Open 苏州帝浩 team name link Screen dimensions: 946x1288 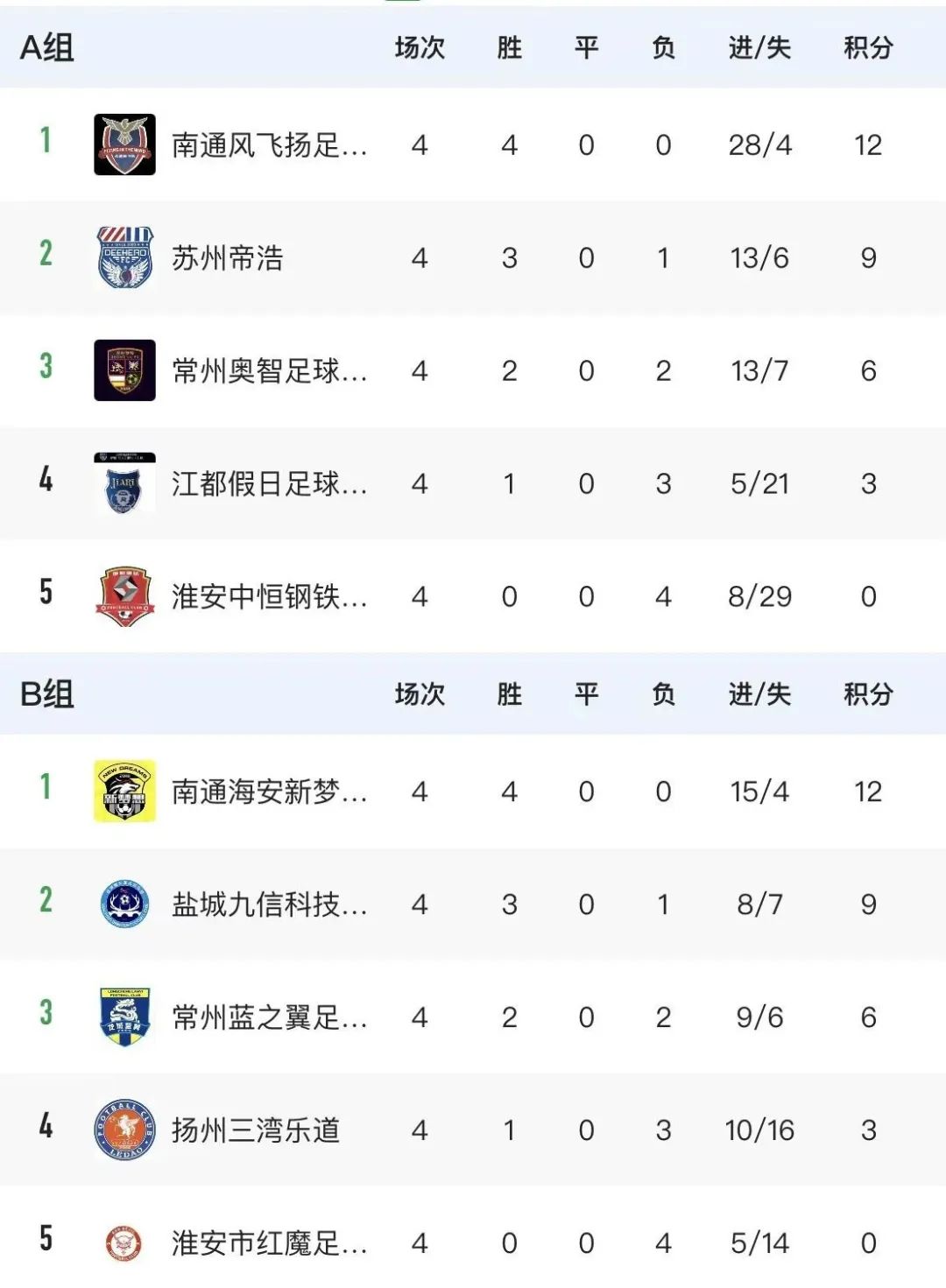click(x=228, y=258)
